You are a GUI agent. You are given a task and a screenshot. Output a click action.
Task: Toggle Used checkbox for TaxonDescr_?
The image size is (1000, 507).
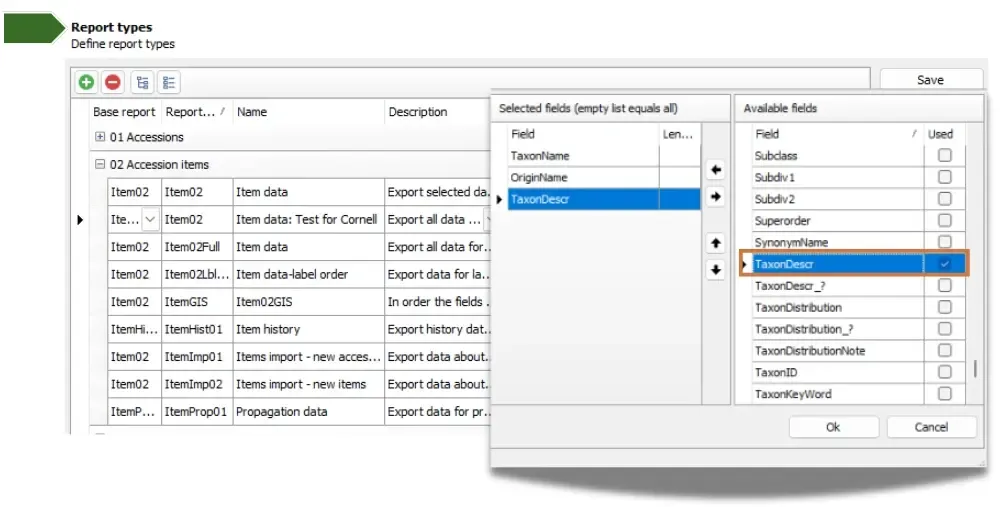(945, 285)
